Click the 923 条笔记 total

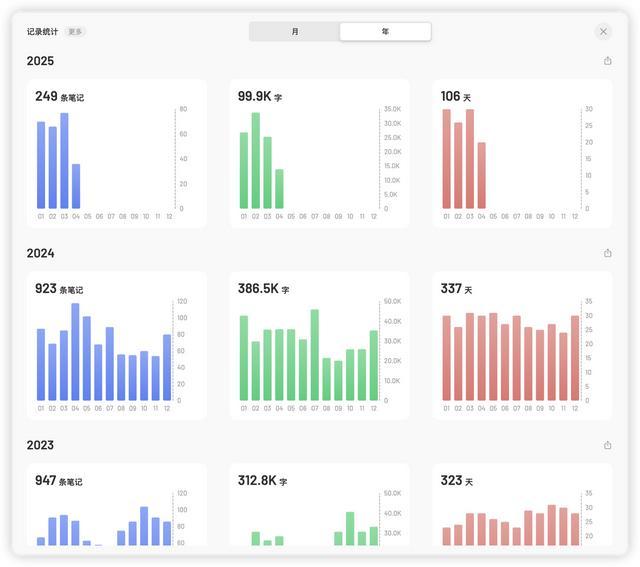coord(59,289)
